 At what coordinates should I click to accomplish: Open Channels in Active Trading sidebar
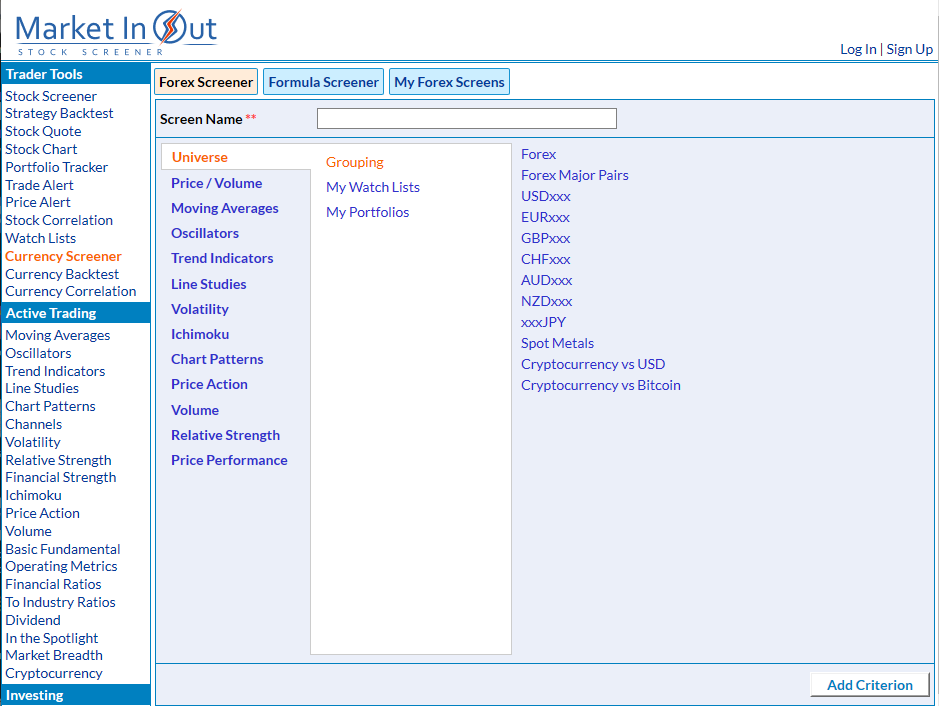click(x=34, y=425)
